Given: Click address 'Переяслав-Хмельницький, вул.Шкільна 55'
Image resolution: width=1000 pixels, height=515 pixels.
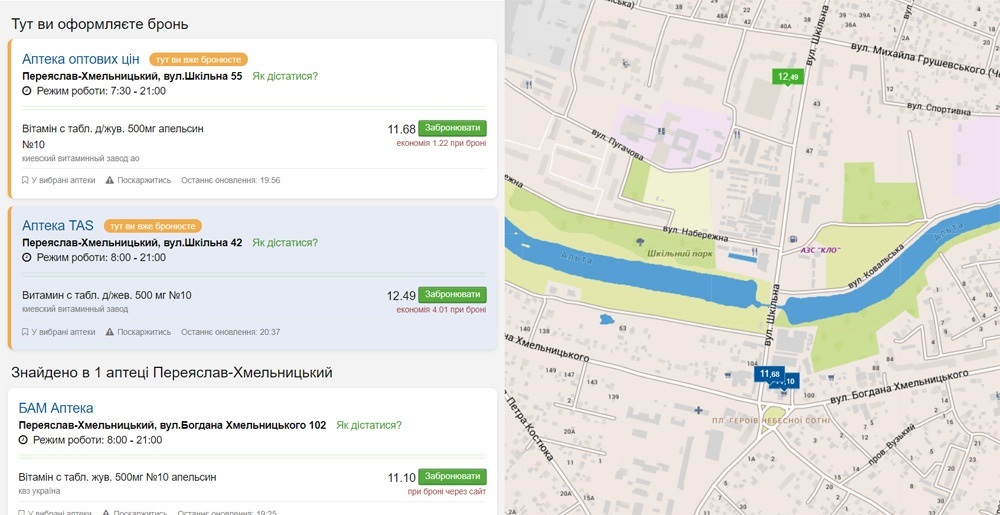Looking at the screenshot, I should pyautogui.click(x=132, y=76).
